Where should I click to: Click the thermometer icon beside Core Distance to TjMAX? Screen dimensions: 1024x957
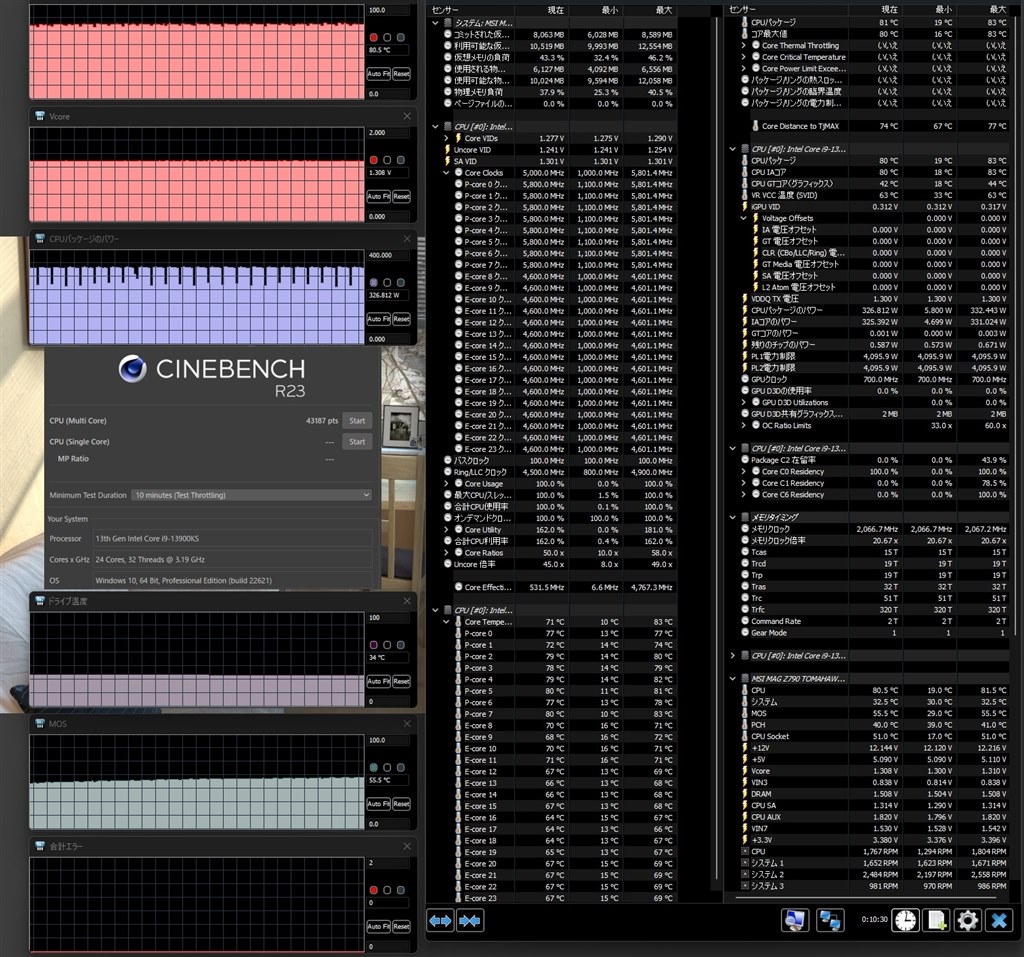coord(756,126)
